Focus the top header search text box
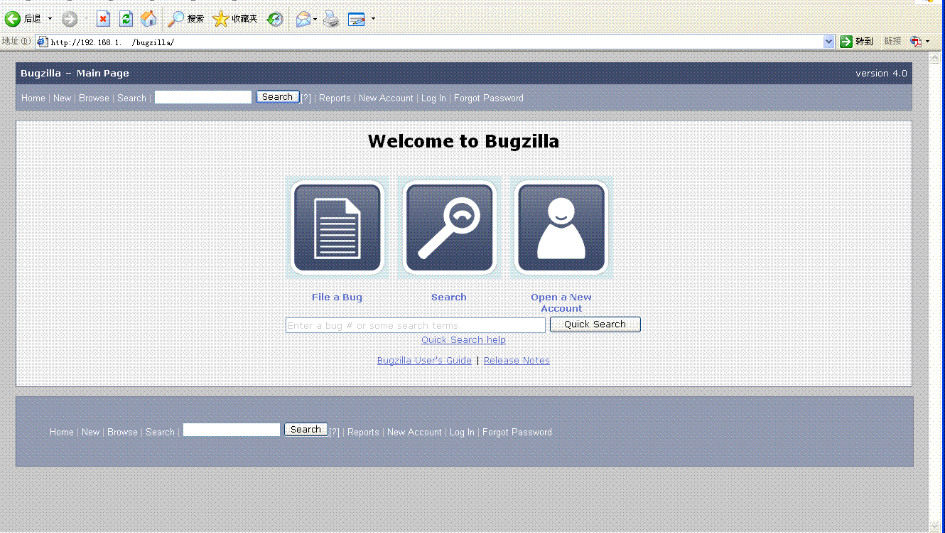Viewport: 945px width, 533px height. [203, 97]
